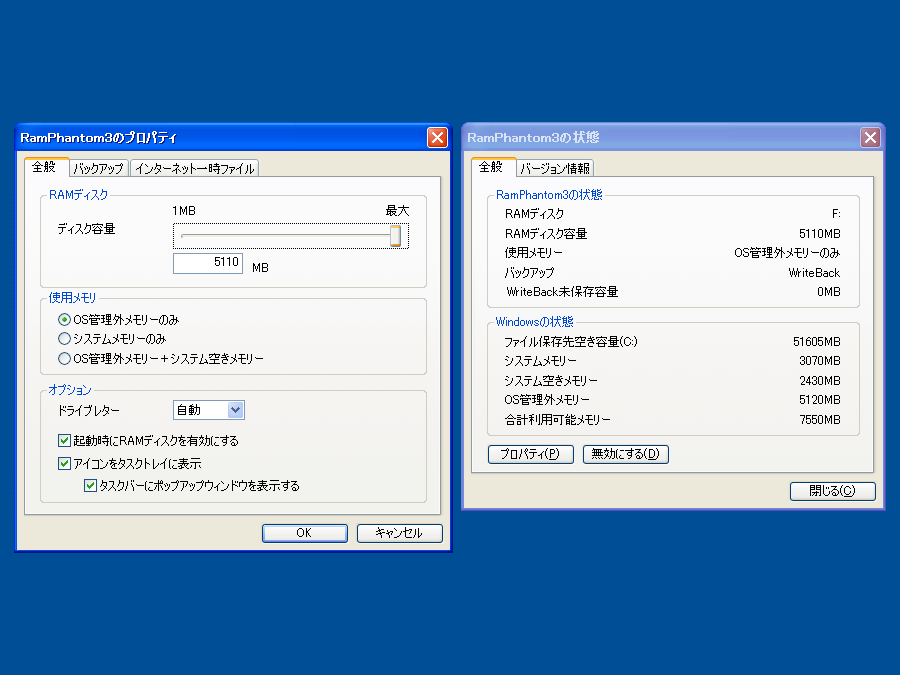The height and width of the screenshot is (675, 900).
Task: Click 合計利用可能メモリー 7550MB value
Action: [x=820, y=420]
